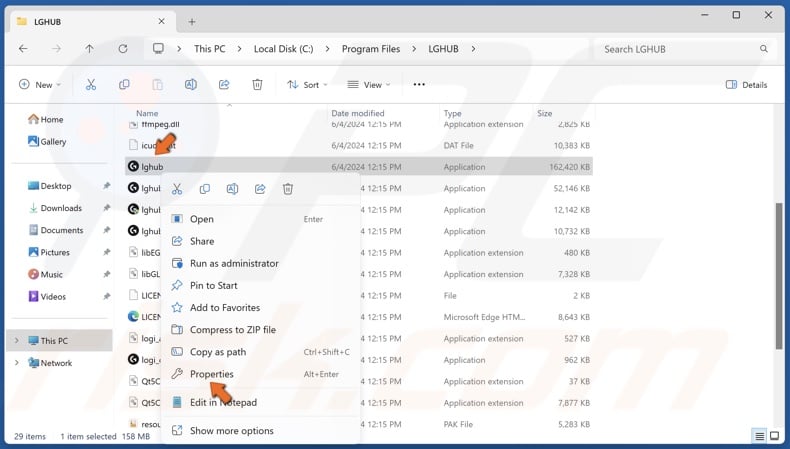Image resolution: width=790 pixels, height=449 pixels.
Task: Click the Share icon in the top toolbar
Action: (224, 85)
